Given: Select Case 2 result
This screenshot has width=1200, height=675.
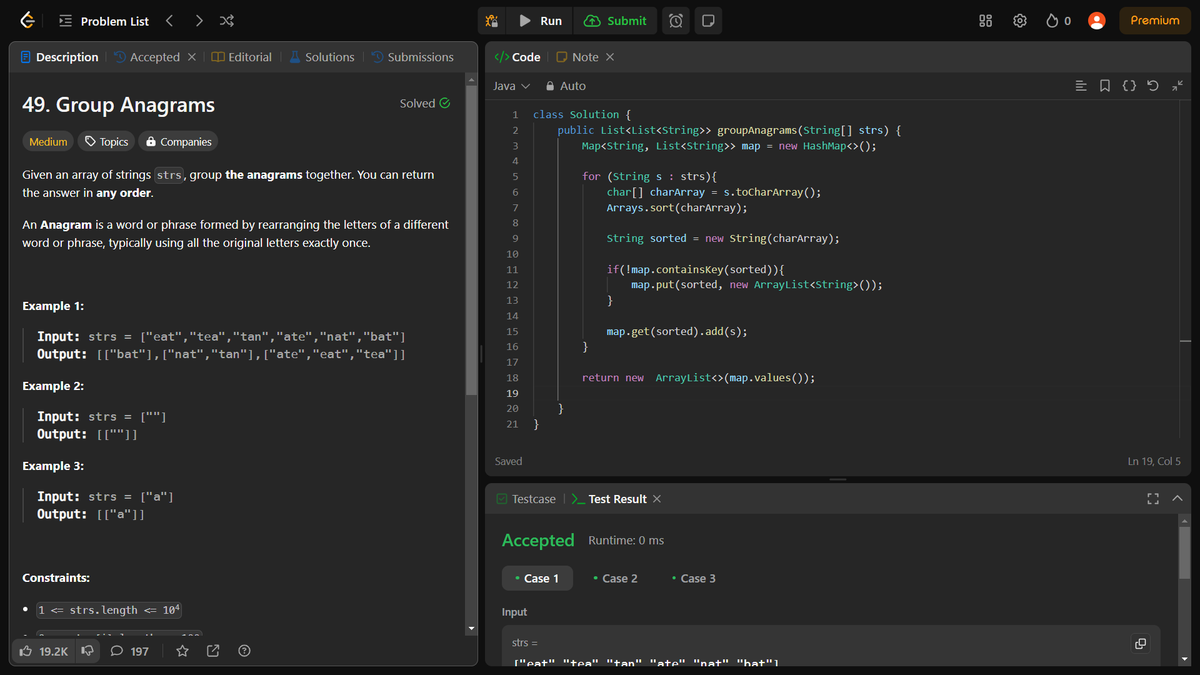Looking at the screenshot, I should click(615, 578).
